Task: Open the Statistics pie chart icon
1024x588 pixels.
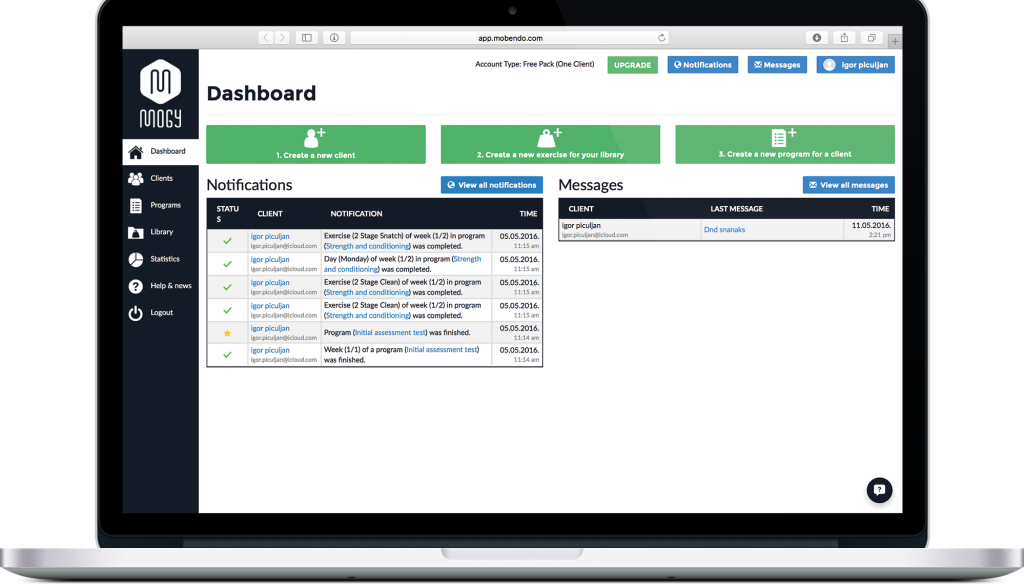Action: coord(136,259)
